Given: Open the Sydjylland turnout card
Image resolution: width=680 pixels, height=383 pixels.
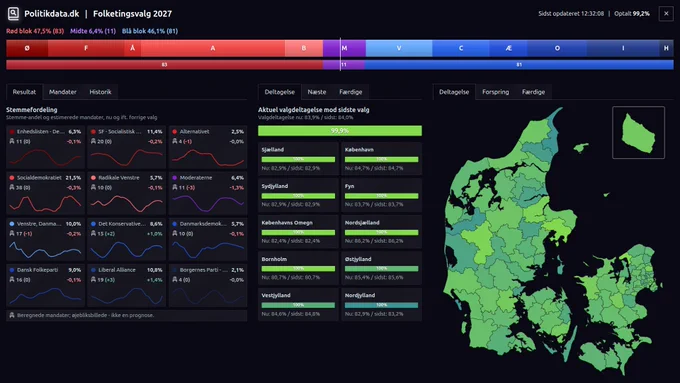Looking at the screenshot, I should (298, 195).
